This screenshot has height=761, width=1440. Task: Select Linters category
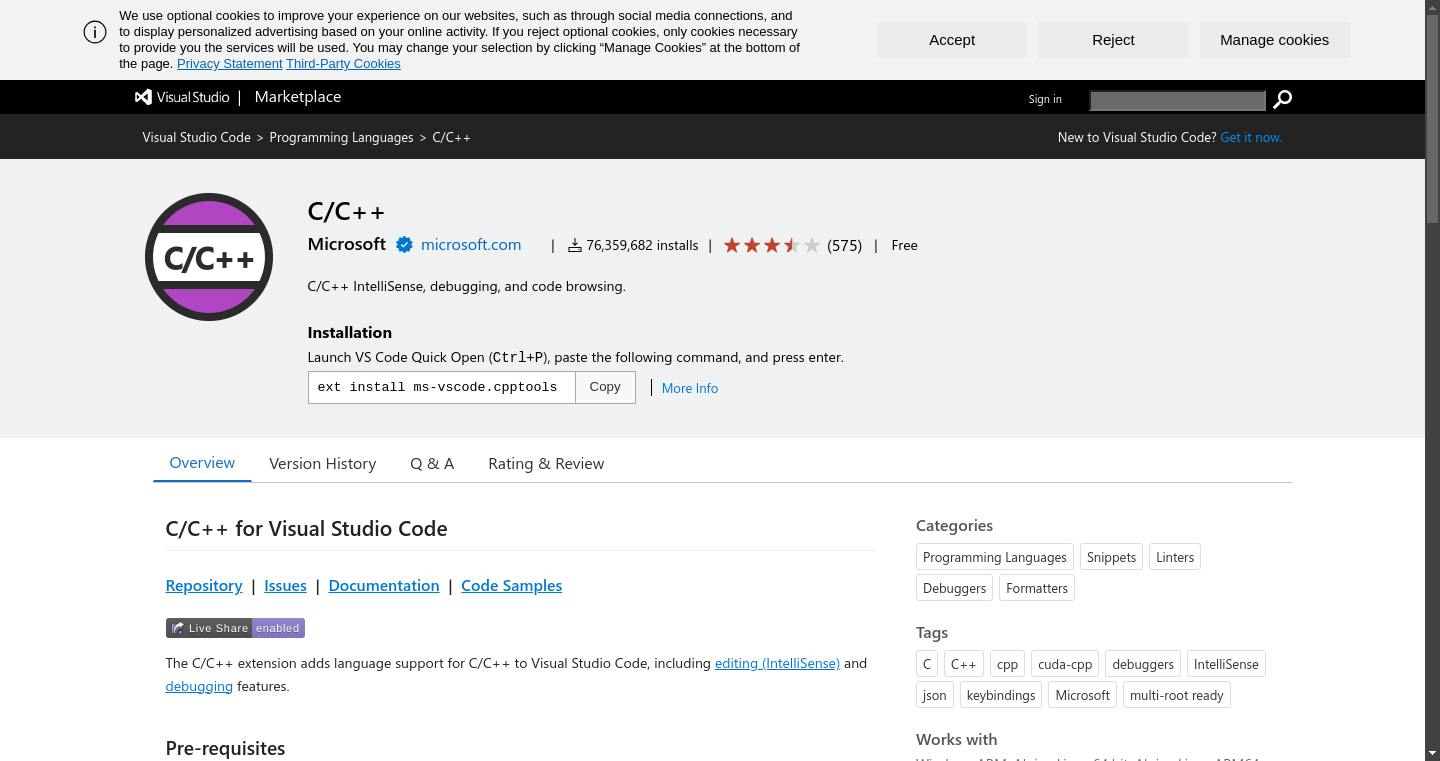tap(1175, 557)
